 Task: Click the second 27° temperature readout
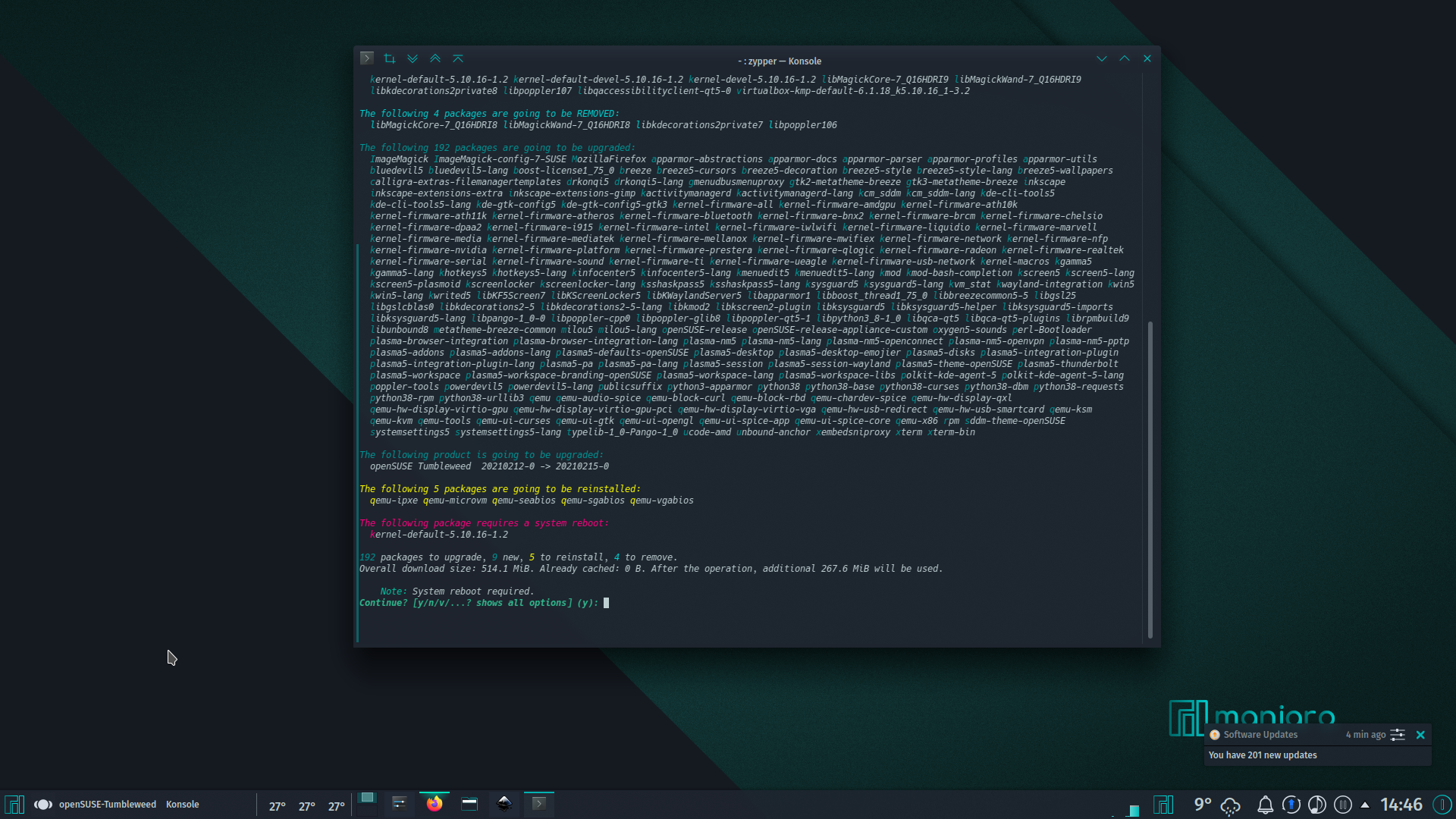point(307,806)
